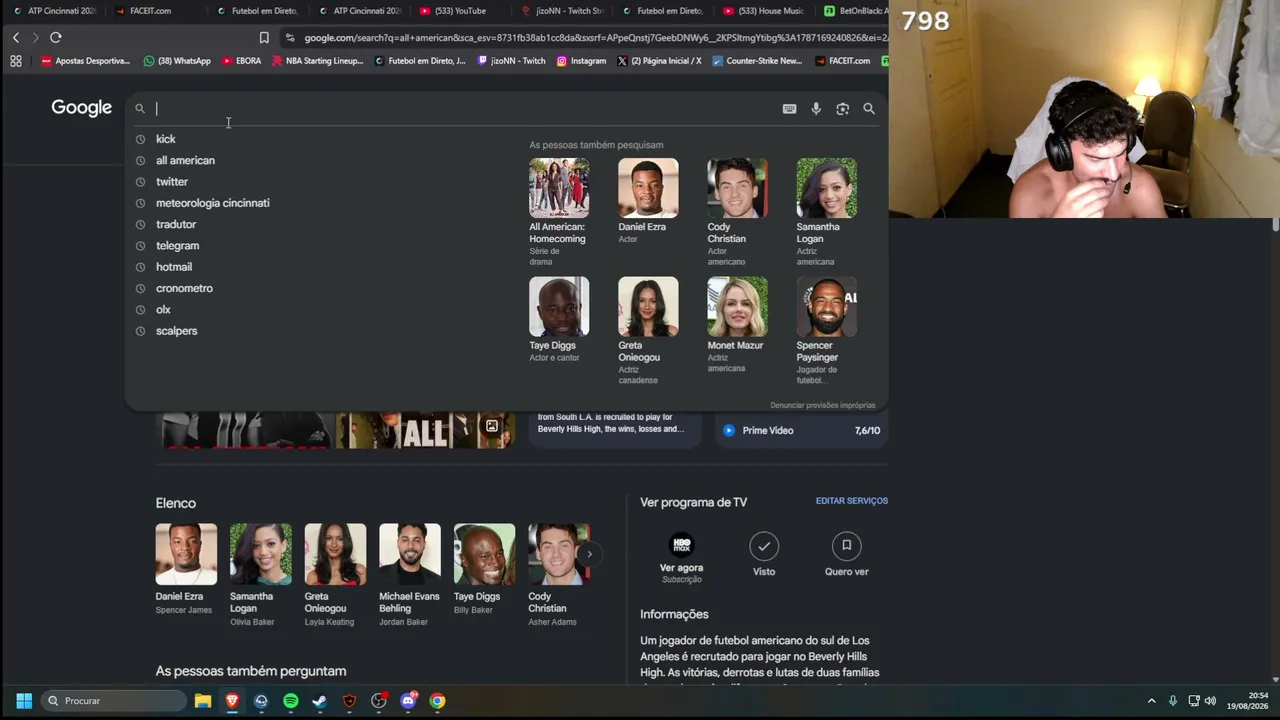Open volume settings in the system tray

tap(1210, 701)
